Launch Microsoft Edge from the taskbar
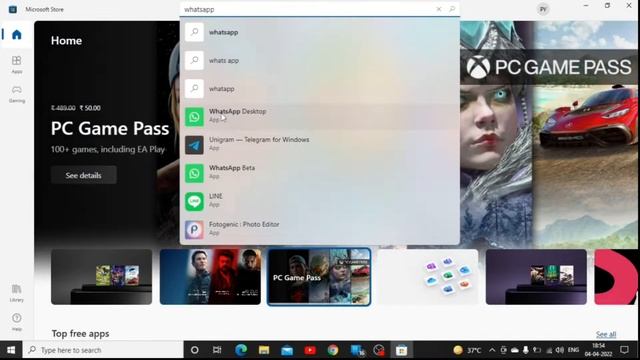The width and height of the screenshot is (640, 360). coord(241,350)
